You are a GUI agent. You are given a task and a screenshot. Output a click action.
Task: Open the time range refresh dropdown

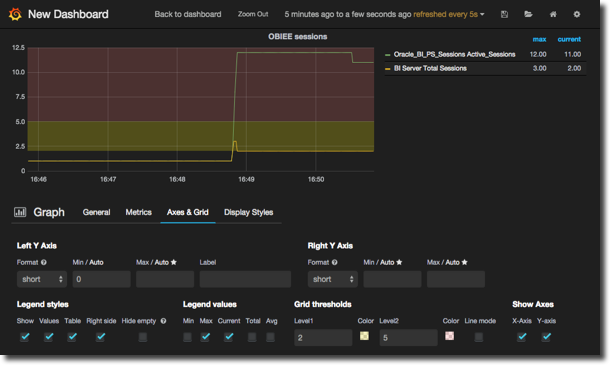coord(384,14)
